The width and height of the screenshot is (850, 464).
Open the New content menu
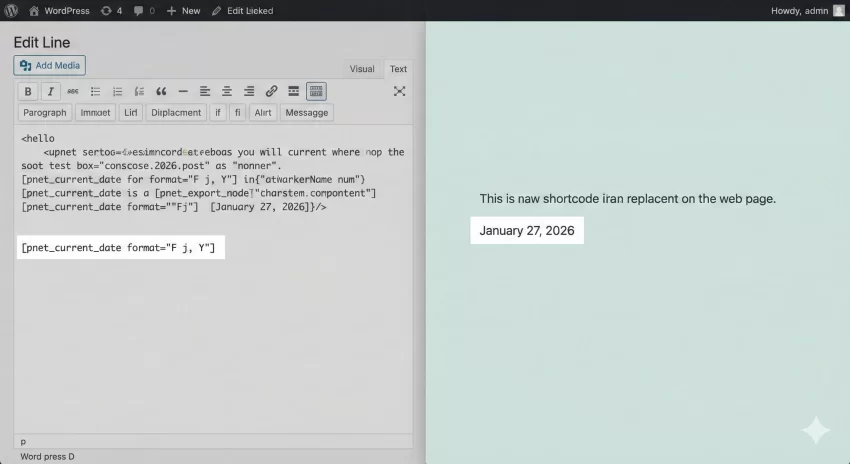pos(183,10)
